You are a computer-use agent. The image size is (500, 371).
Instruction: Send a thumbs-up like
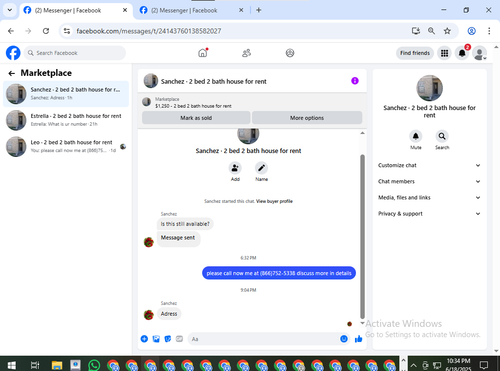[x=359, y=339]
